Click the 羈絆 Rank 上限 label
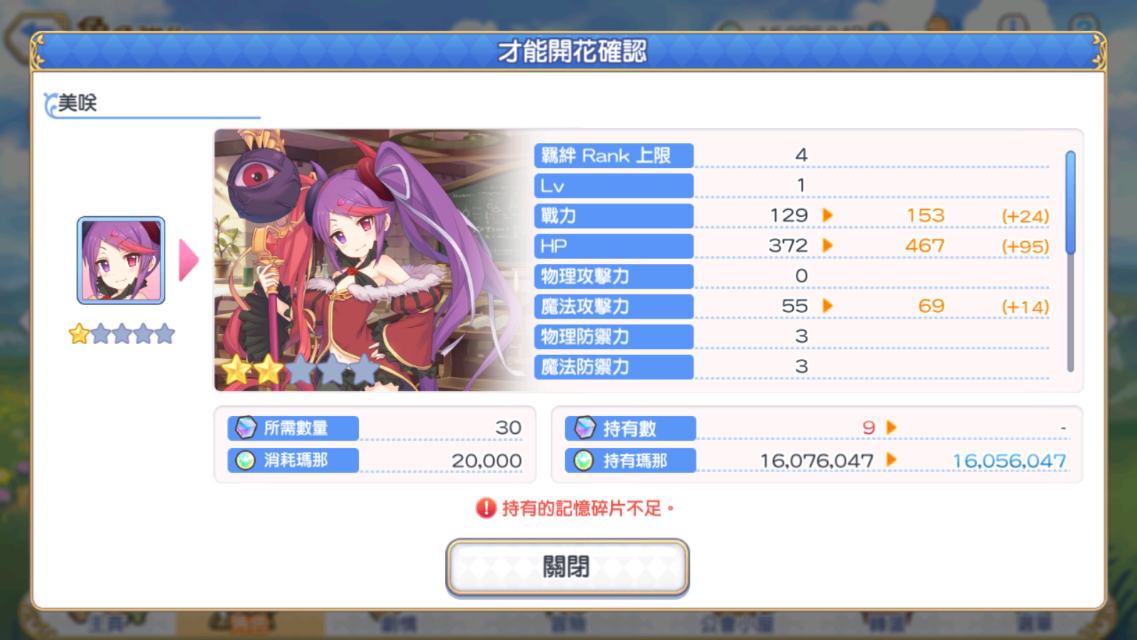The image size is (1137, 640). tap(613, 156)
